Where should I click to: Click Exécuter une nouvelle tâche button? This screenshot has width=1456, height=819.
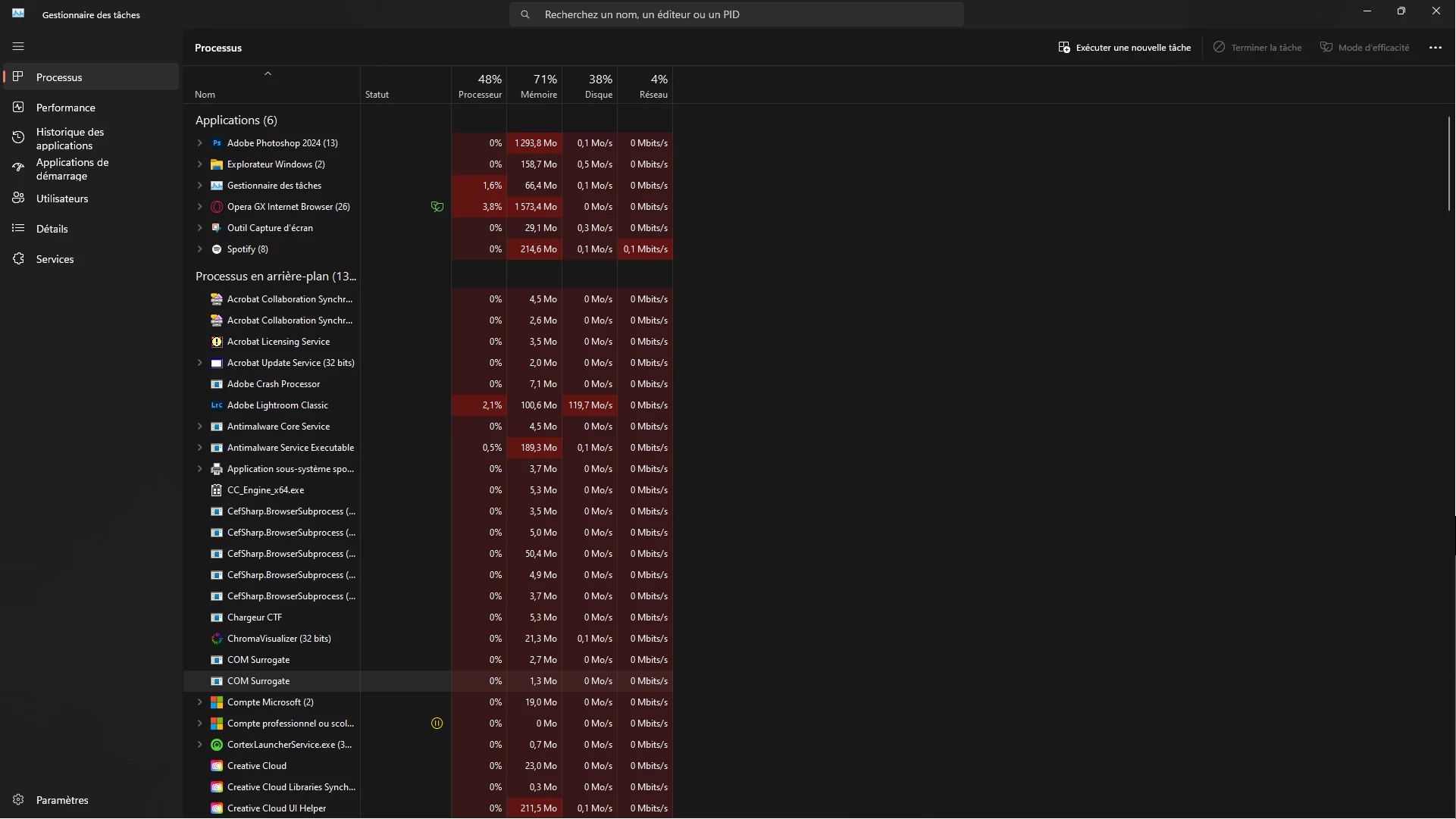[x=1124, y=48]
